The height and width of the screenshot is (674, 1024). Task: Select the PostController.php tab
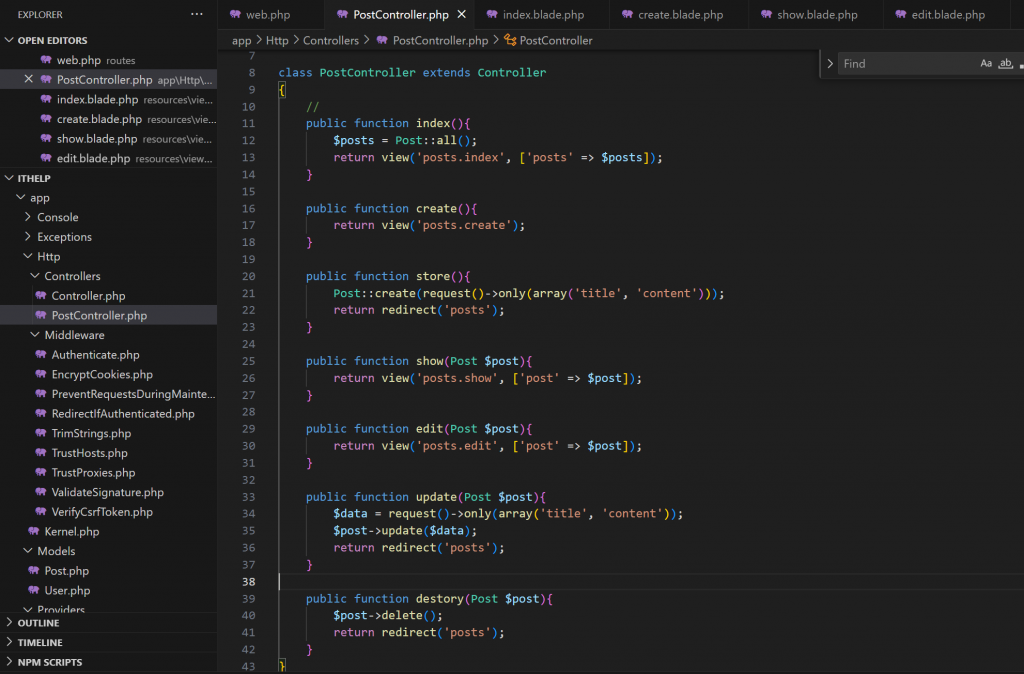(x=400, y=14)
